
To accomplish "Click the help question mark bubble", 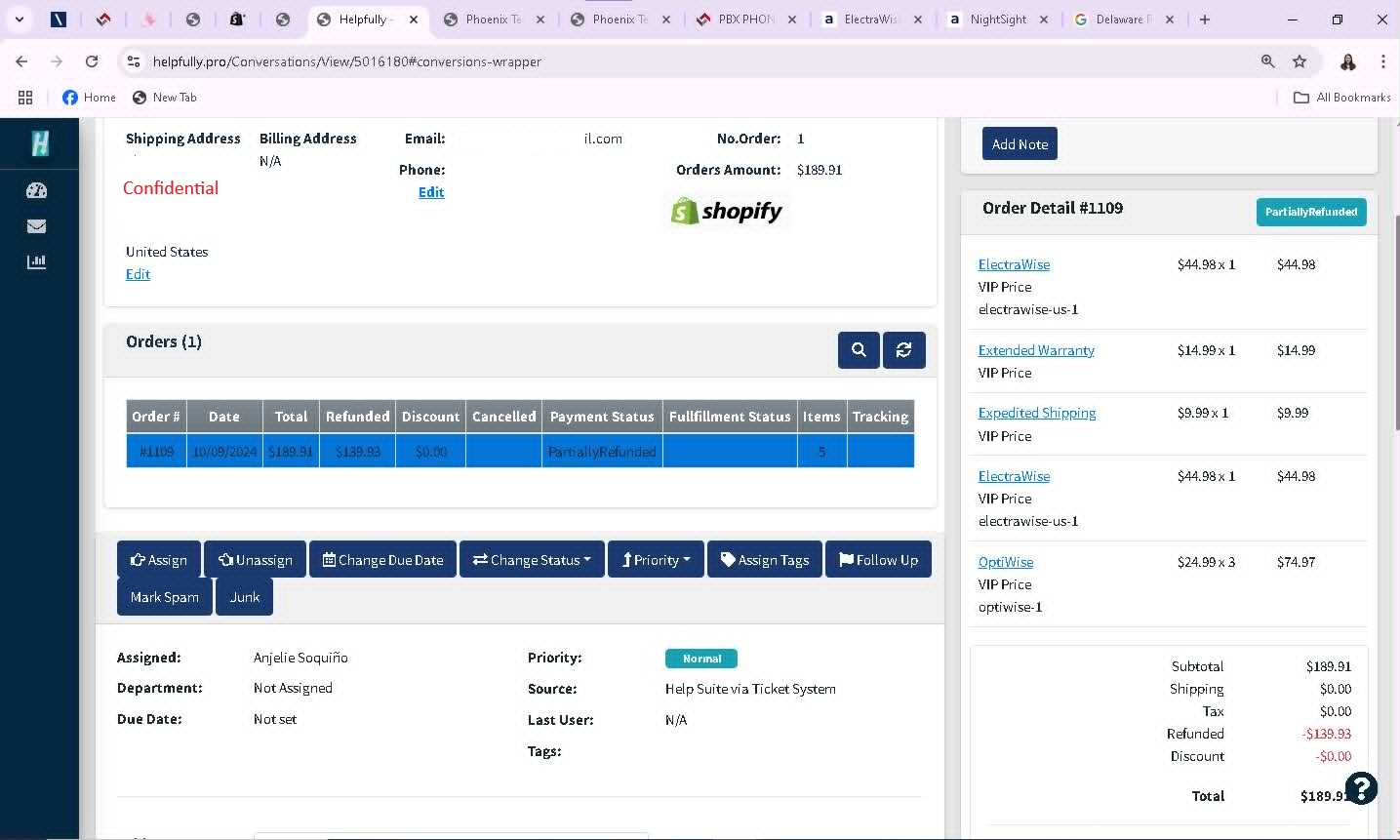I will tap(1361, 787).
